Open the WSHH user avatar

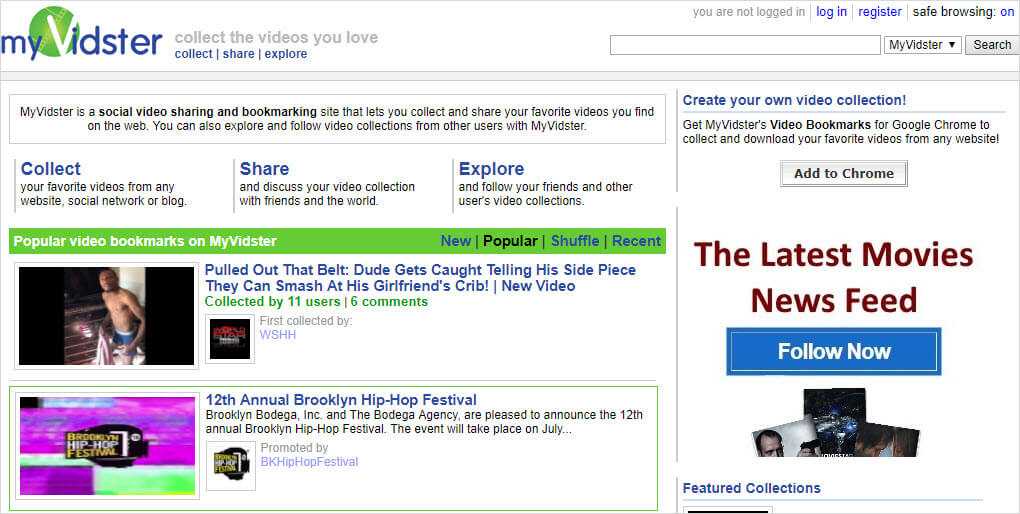(x=230, y=339)
